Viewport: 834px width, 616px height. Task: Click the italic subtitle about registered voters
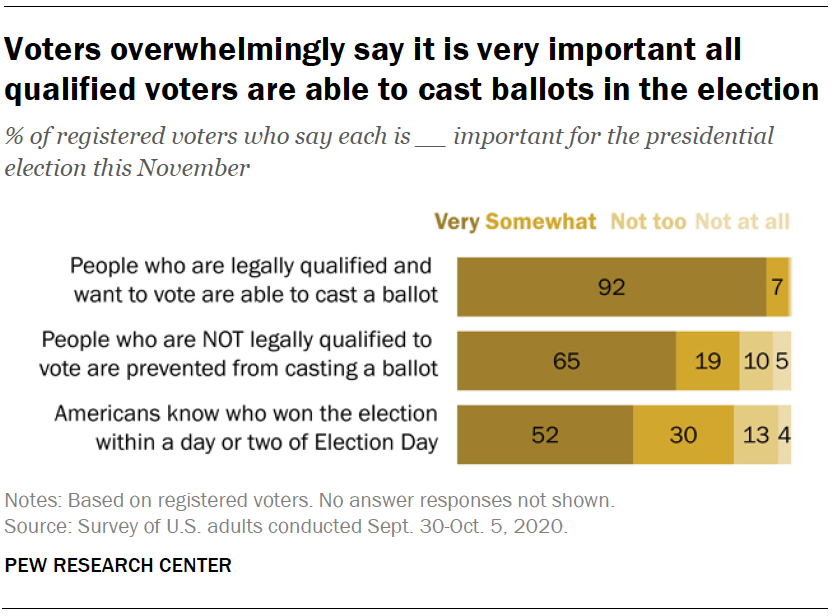389,152
